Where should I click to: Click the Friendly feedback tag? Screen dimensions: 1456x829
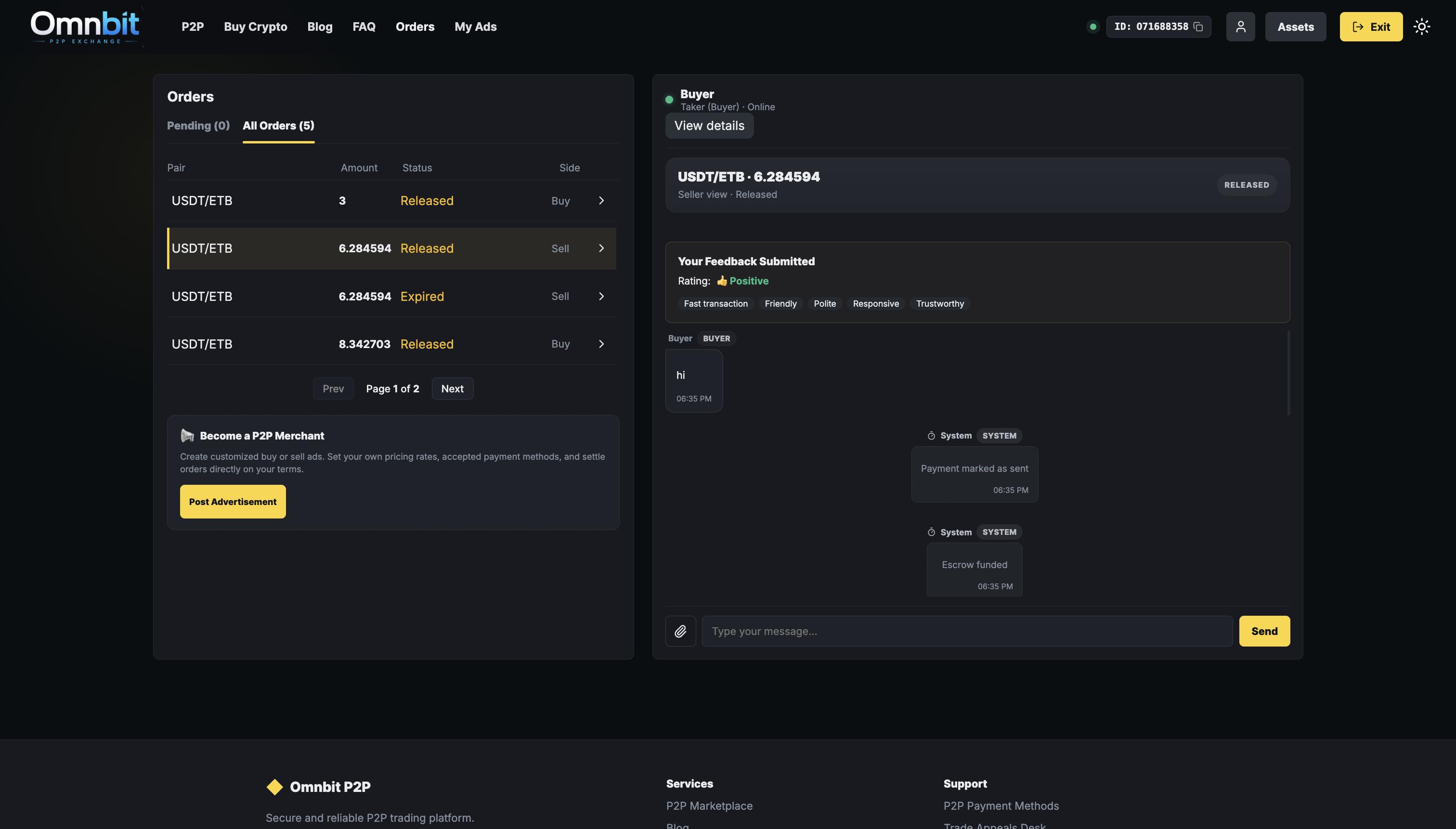point(780,303)
